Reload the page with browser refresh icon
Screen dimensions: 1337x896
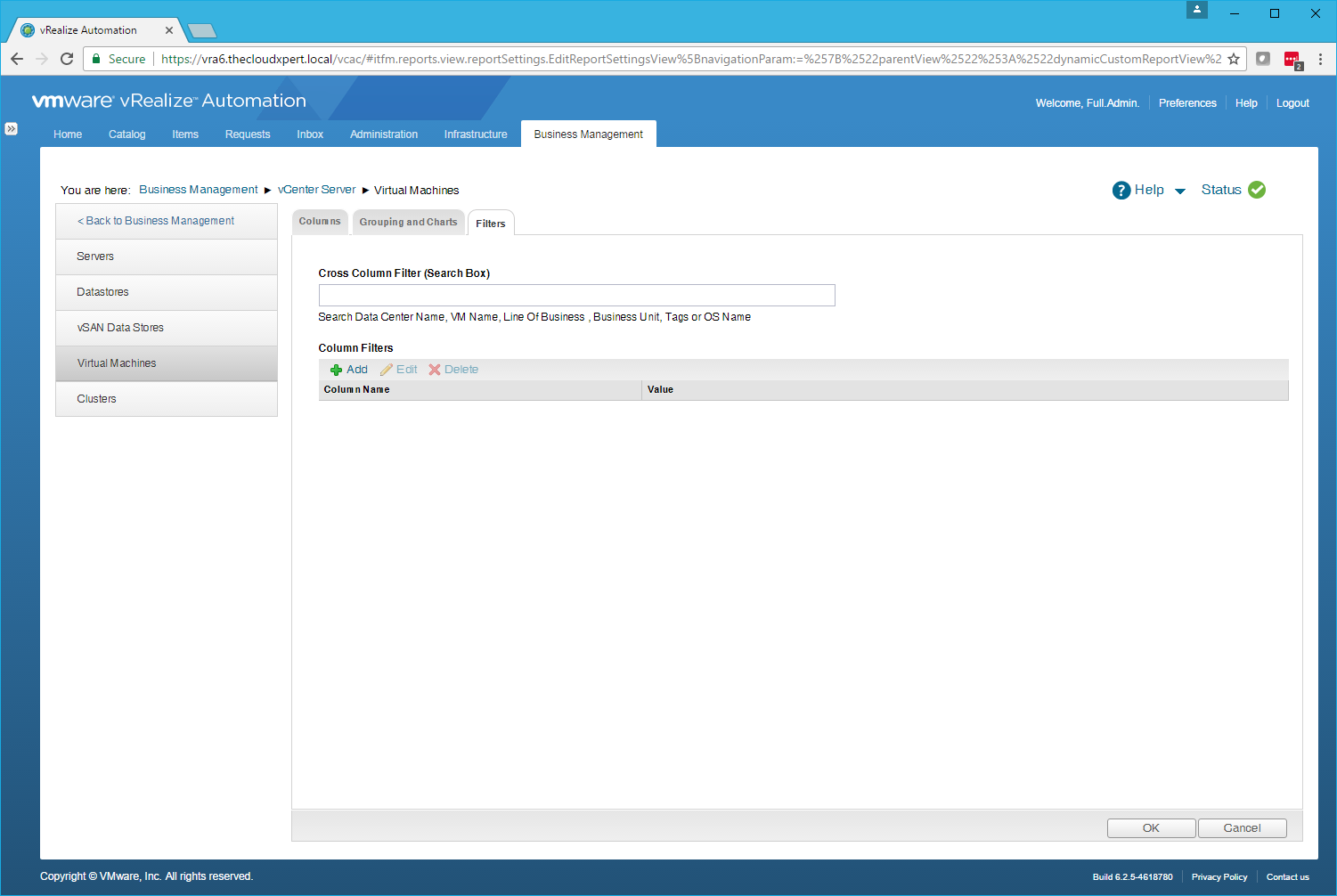pos(67,59)
